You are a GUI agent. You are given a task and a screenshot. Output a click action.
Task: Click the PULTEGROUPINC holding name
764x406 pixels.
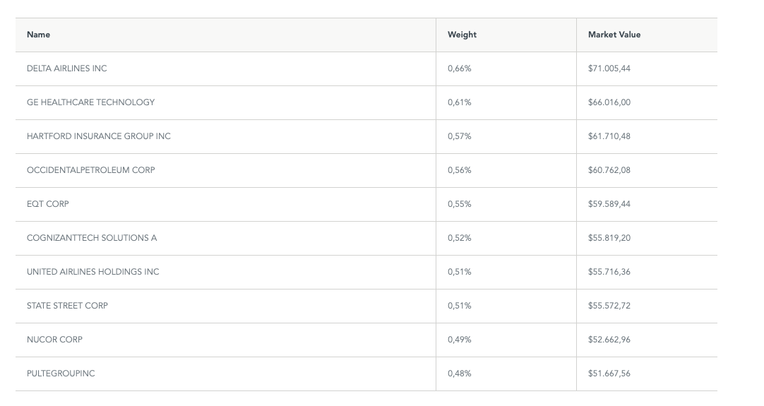(62, 374)
